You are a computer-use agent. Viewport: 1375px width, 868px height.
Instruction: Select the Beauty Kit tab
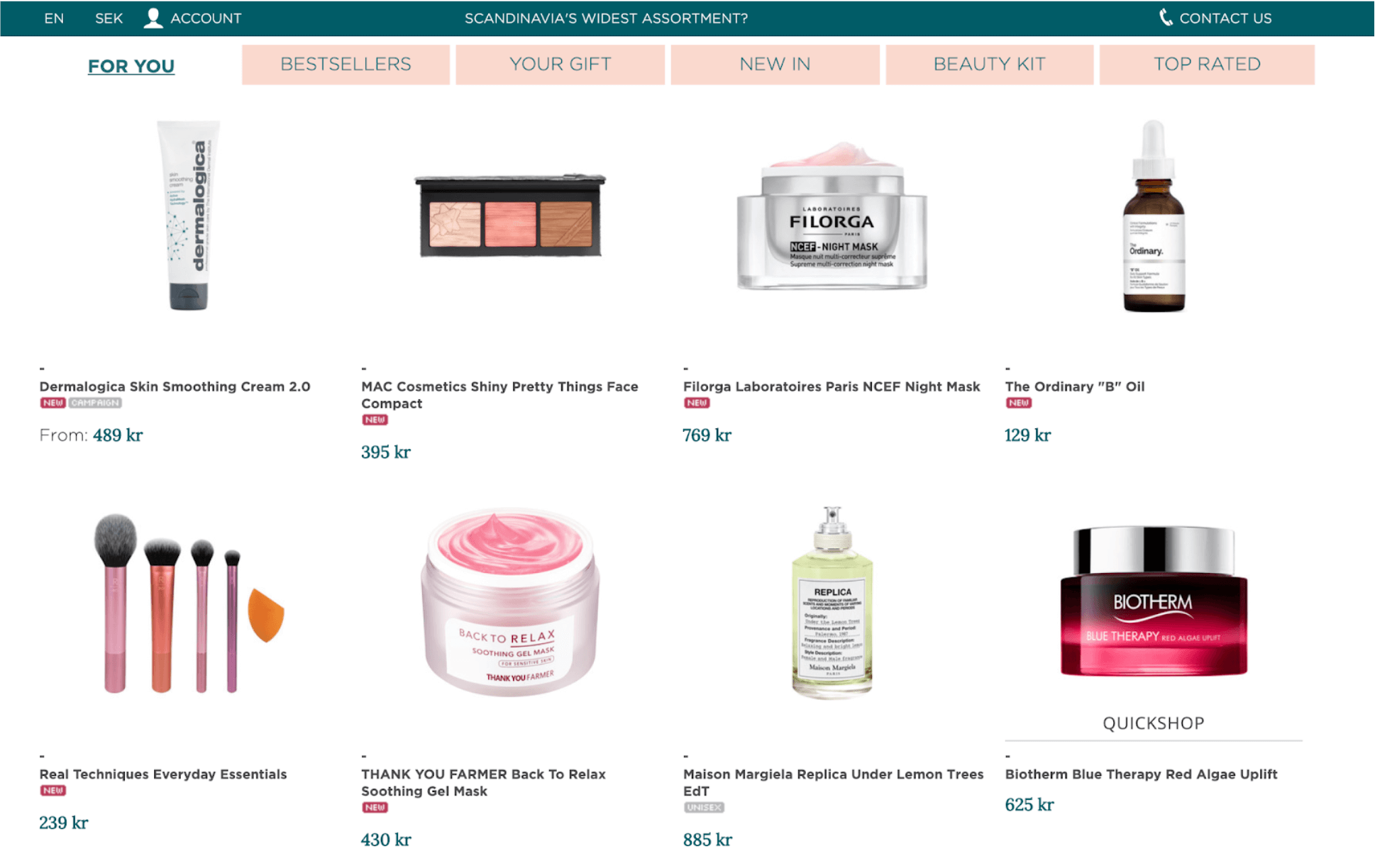[989, 65]
